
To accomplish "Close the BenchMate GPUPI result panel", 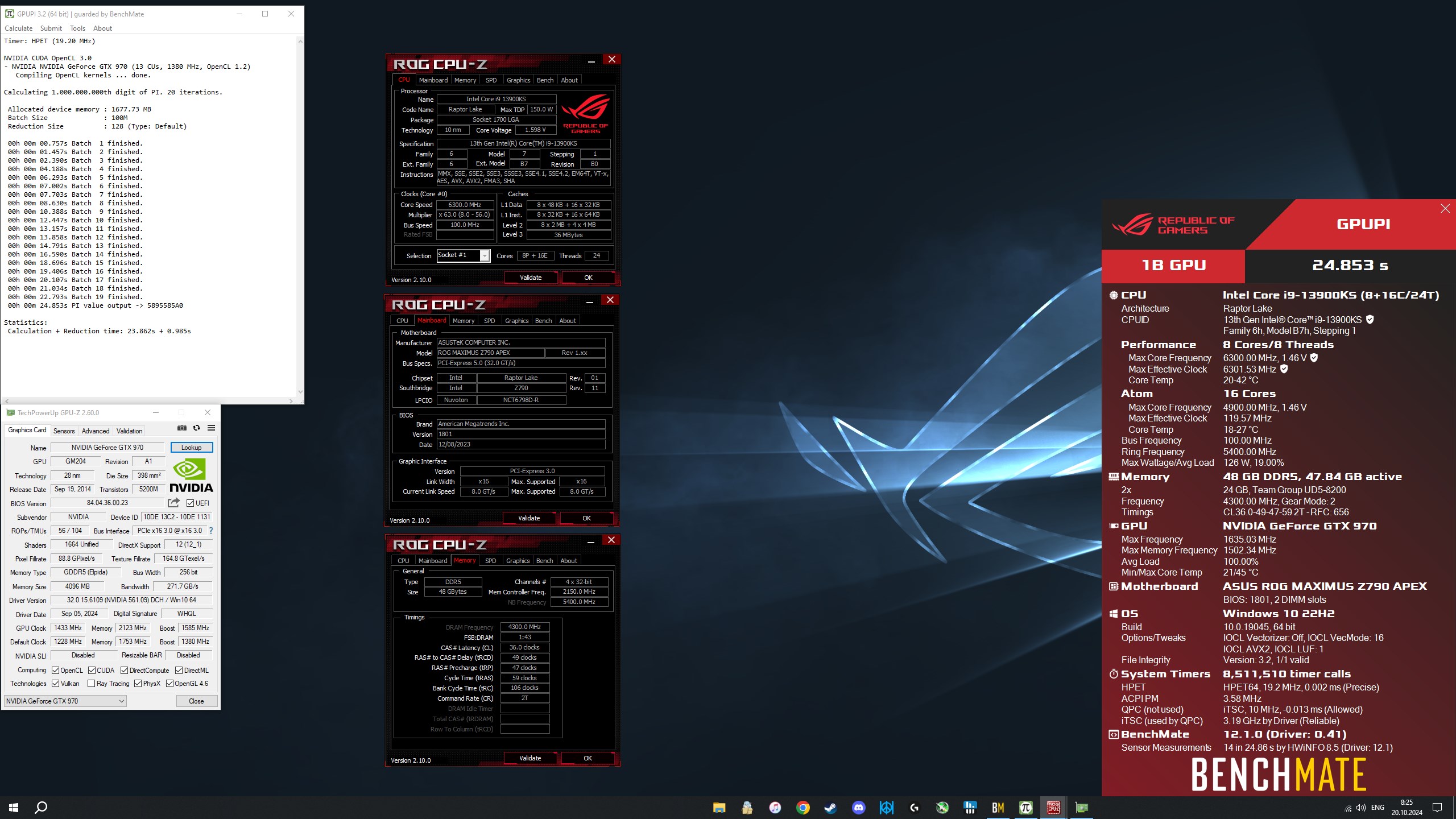I will click(1445, 209).
